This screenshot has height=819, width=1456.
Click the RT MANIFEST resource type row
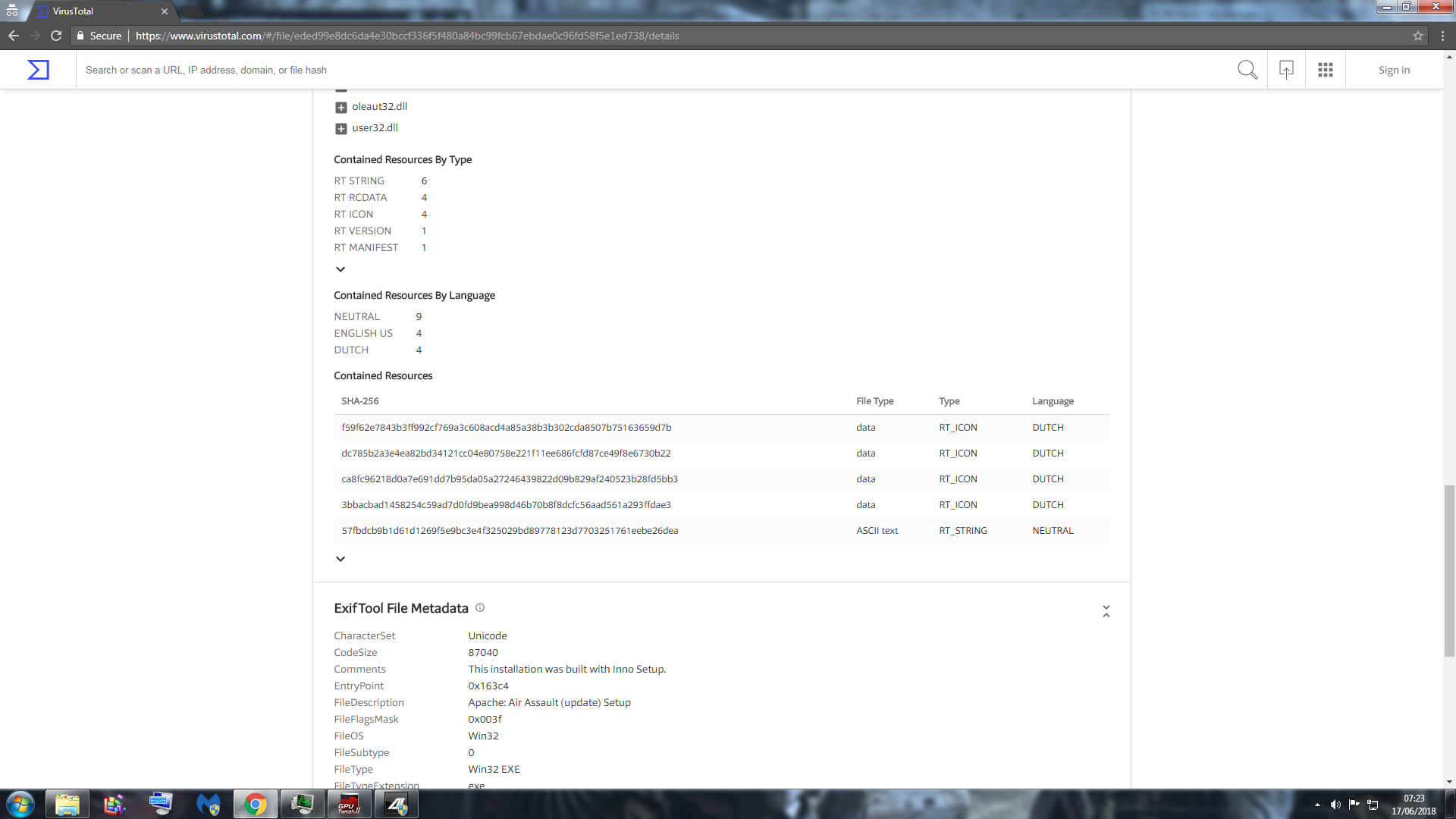pyautogui.click(x=381, y=248)
